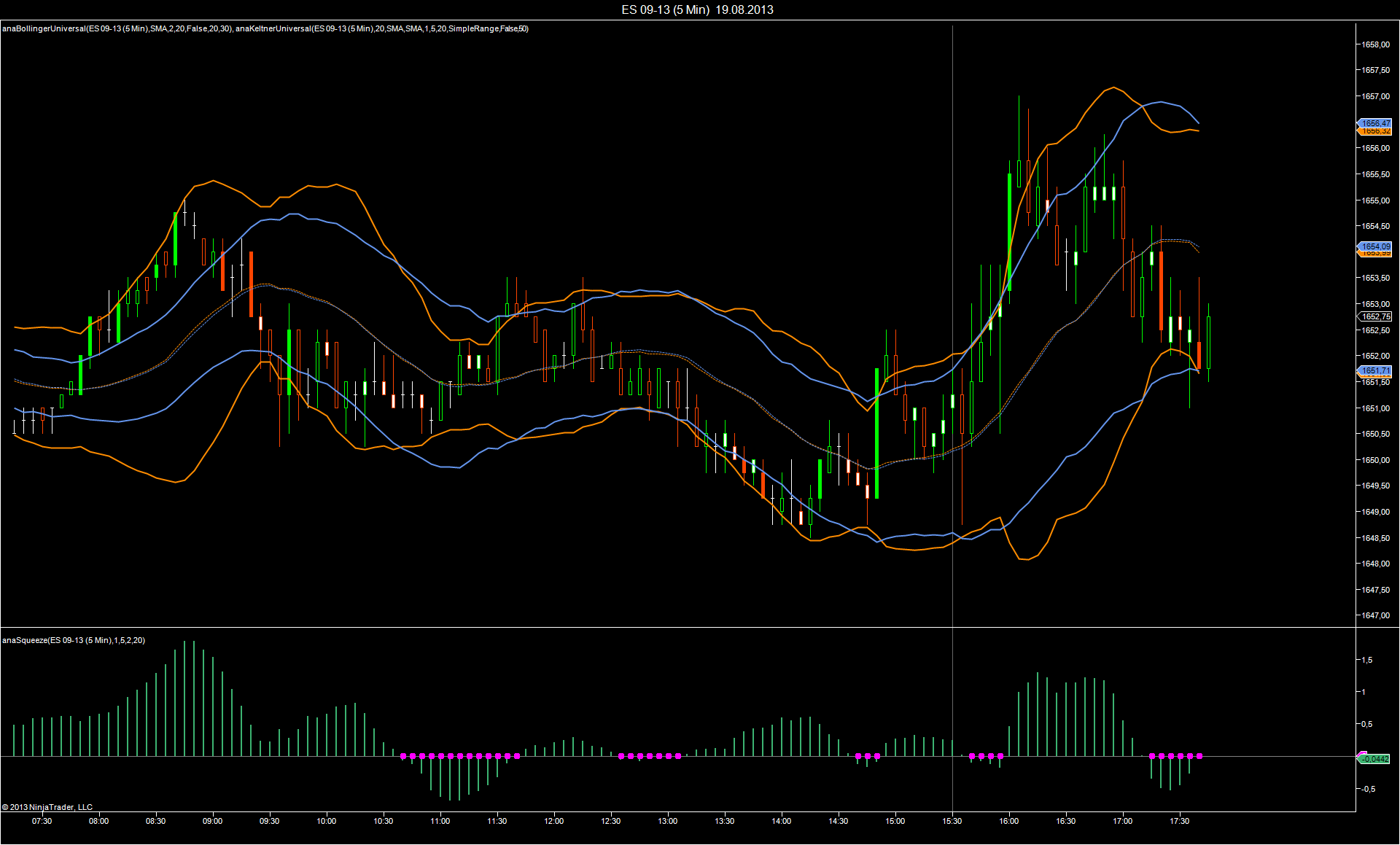The height and width of the screenshot is (845, 1400).
Task: Click the green -0,0442 squeeze value marker
Action: [x=1375, y=759]
